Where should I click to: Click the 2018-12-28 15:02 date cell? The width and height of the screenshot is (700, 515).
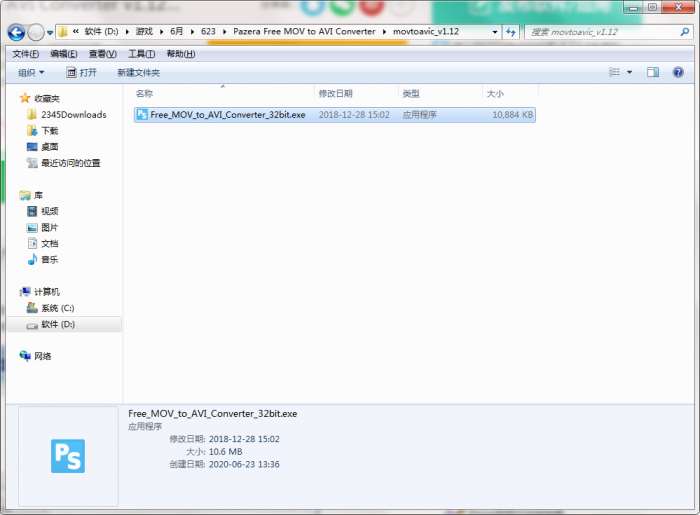pos(354,115)
